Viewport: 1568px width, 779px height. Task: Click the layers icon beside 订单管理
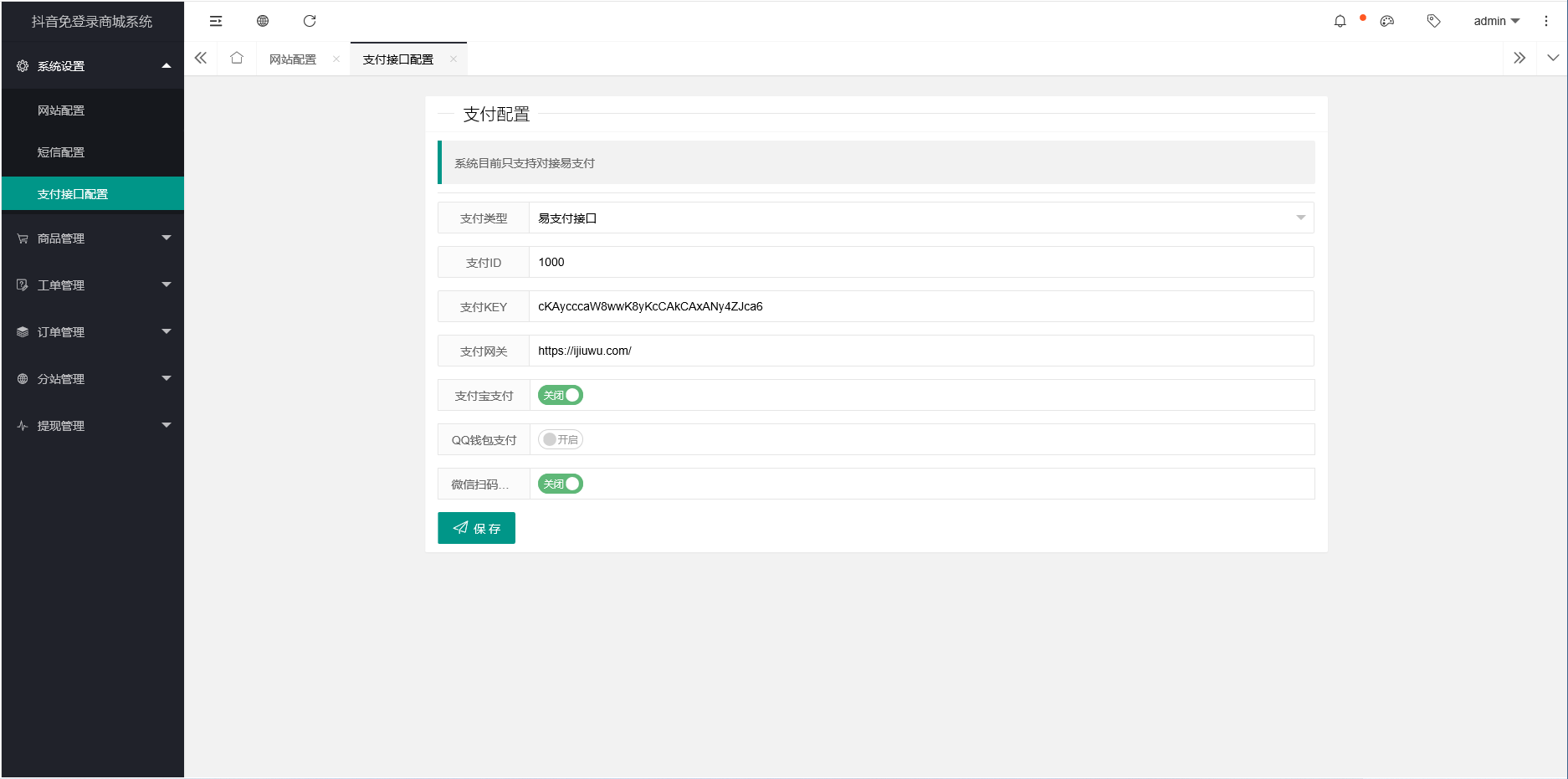[x=23, y=332]
